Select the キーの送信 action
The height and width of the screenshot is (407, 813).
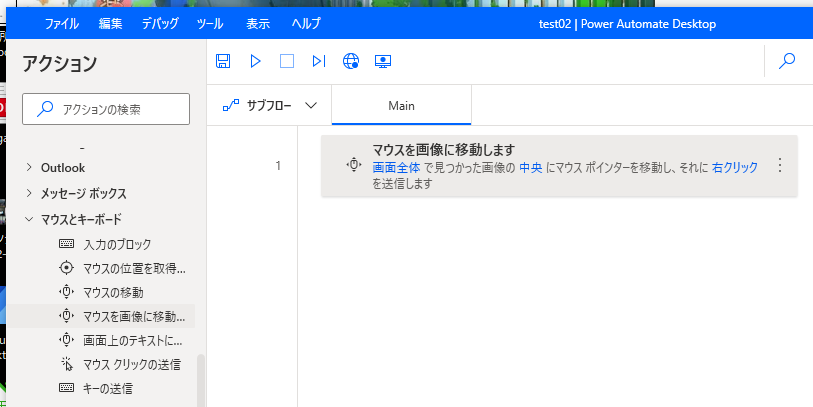click(108, 388)
